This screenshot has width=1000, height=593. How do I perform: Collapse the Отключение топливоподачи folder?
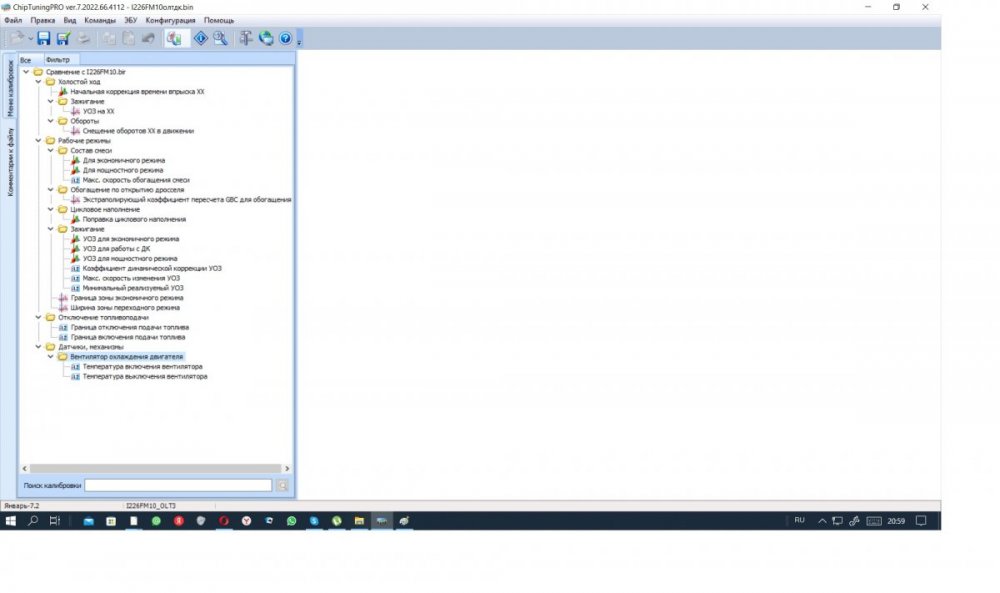pyautogui.click(x=38, y=318)
